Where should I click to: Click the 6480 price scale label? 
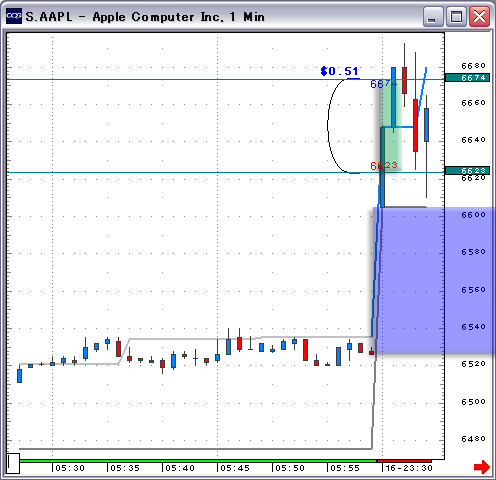coord(473,439)
